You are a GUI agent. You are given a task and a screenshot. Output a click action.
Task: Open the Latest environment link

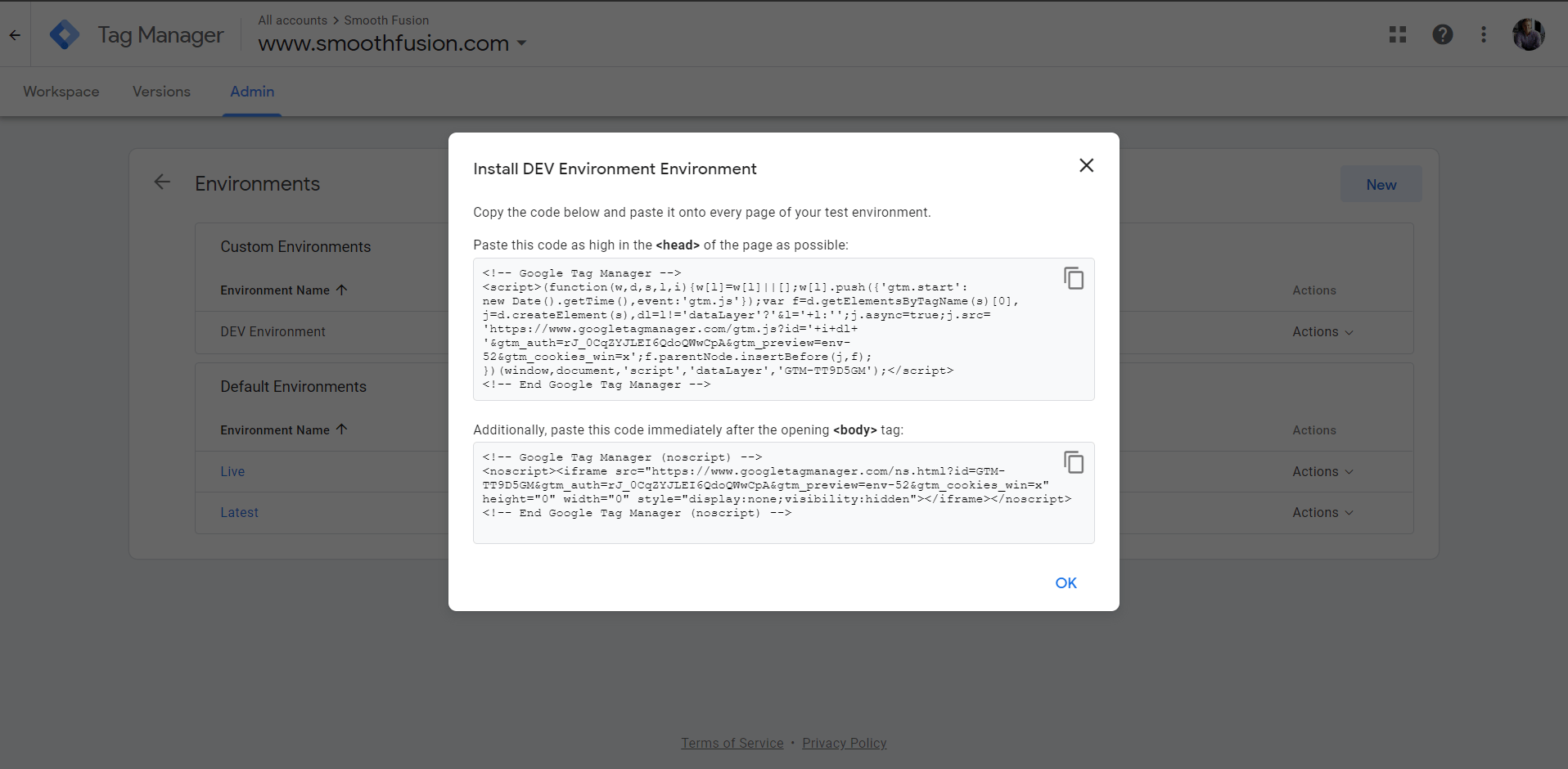tap(239, 512)
